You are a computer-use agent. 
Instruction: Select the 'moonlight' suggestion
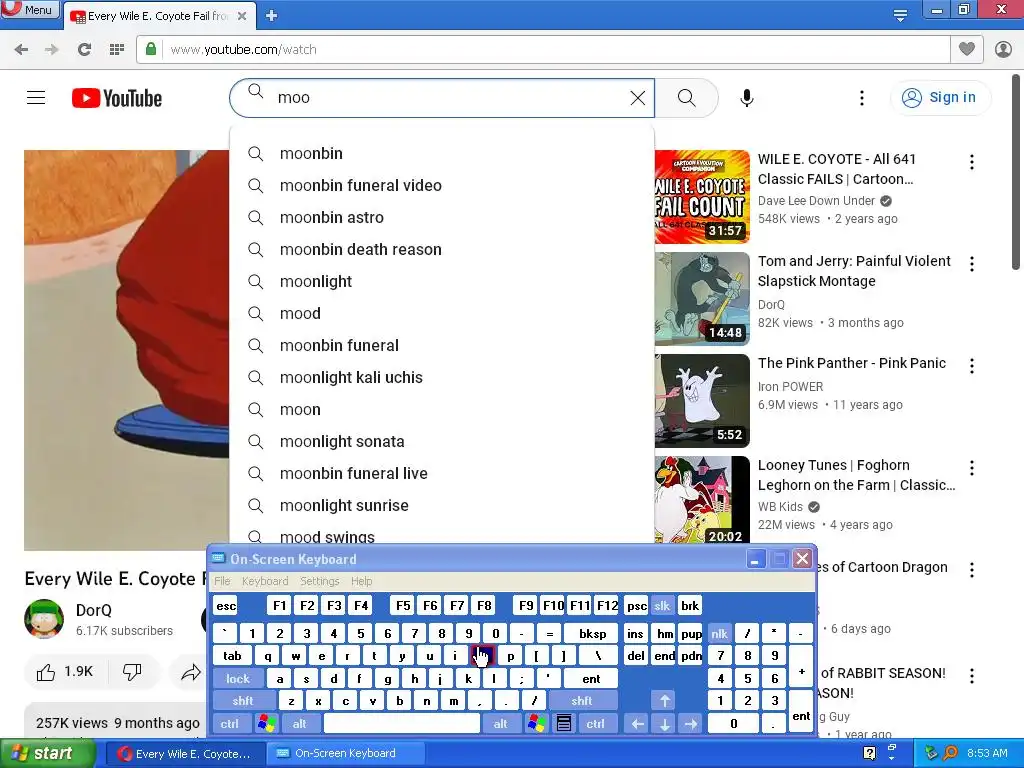pos(442,281)
